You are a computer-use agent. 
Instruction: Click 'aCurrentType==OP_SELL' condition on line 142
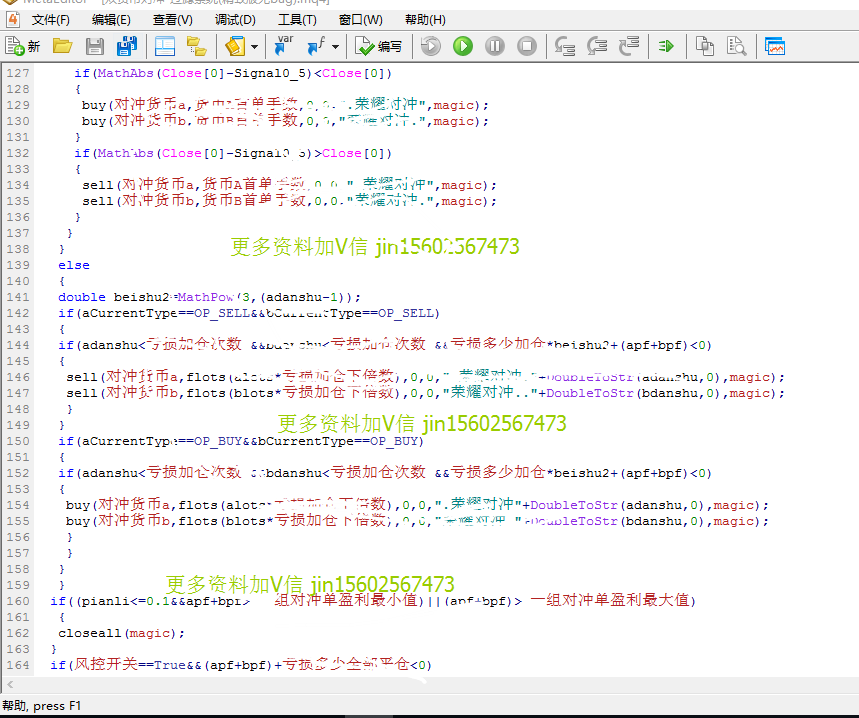pos(164,313)
